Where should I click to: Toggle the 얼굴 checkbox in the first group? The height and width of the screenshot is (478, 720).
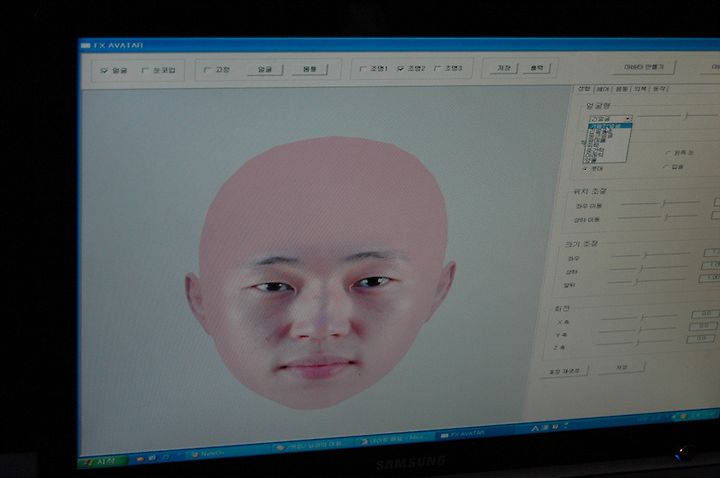tap(104, 71)
